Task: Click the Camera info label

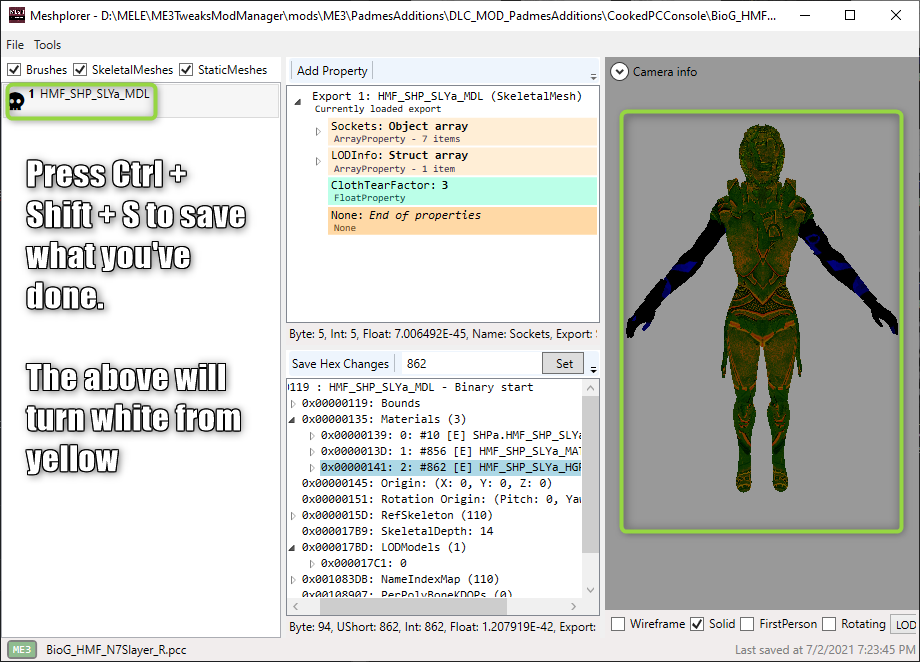Action: click(x=665, y=72)
